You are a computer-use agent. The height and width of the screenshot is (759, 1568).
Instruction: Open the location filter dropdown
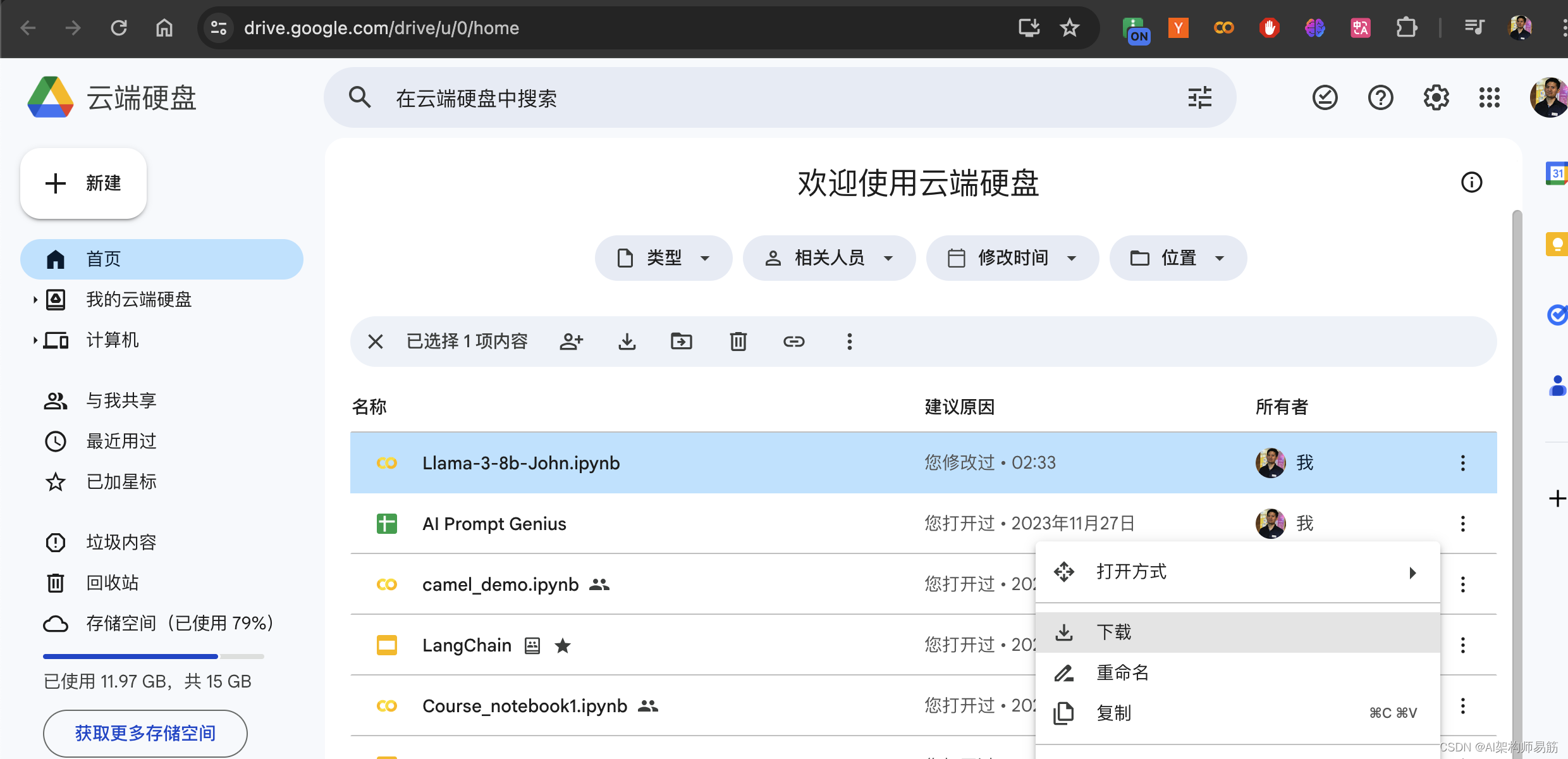point(1178,258)
